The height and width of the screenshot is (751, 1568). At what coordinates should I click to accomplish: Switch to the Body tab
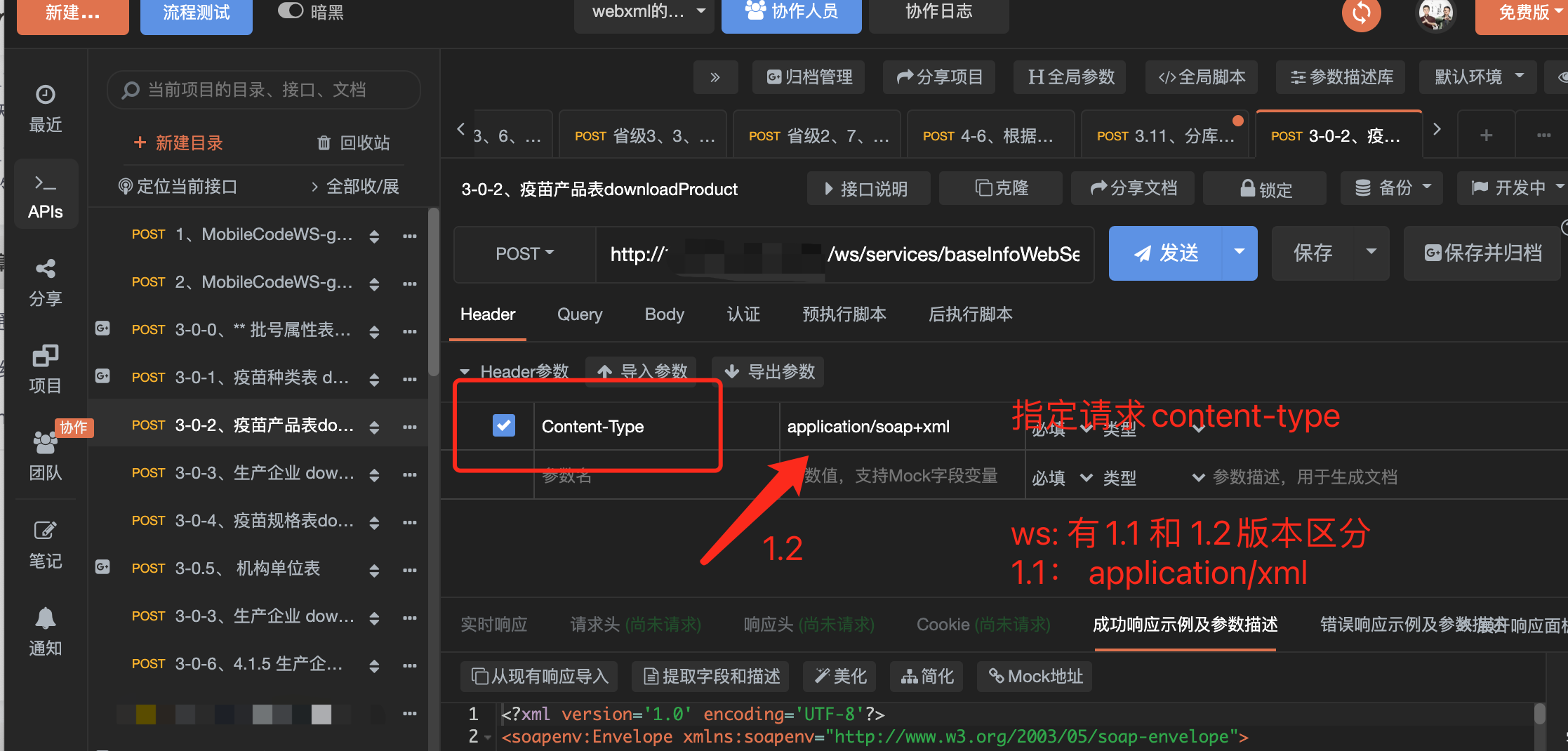[663, 314]
